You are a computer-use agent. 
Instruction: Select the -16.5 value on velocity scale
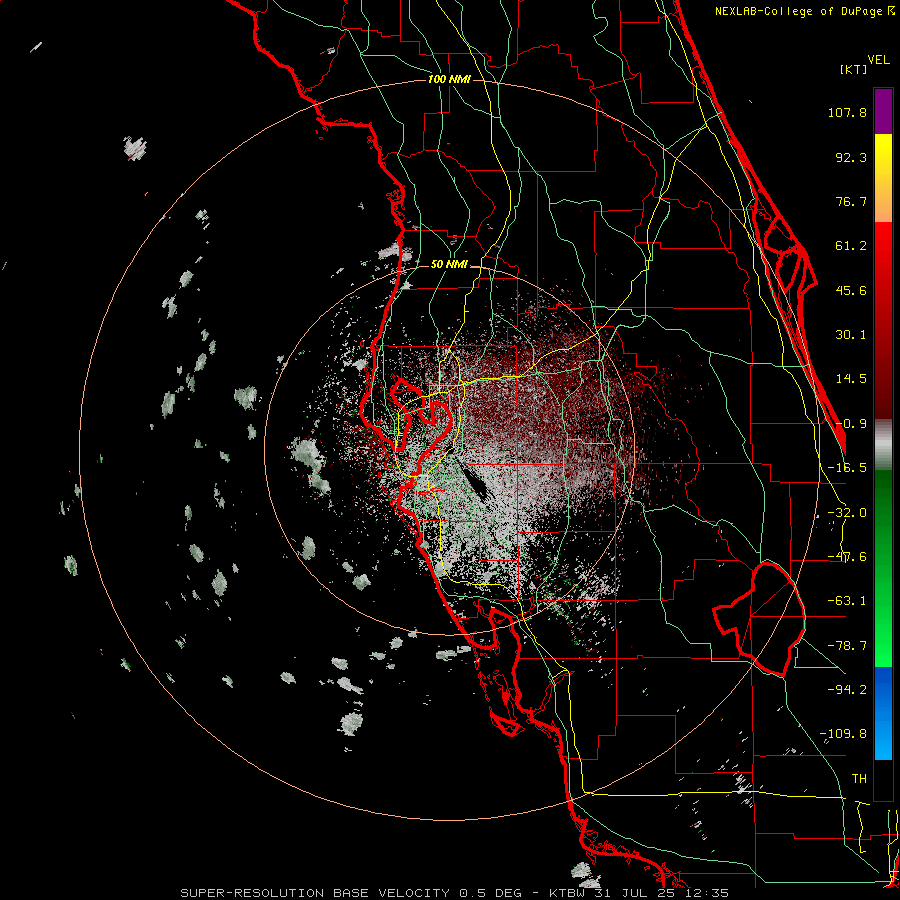click(x=847, y=468)
